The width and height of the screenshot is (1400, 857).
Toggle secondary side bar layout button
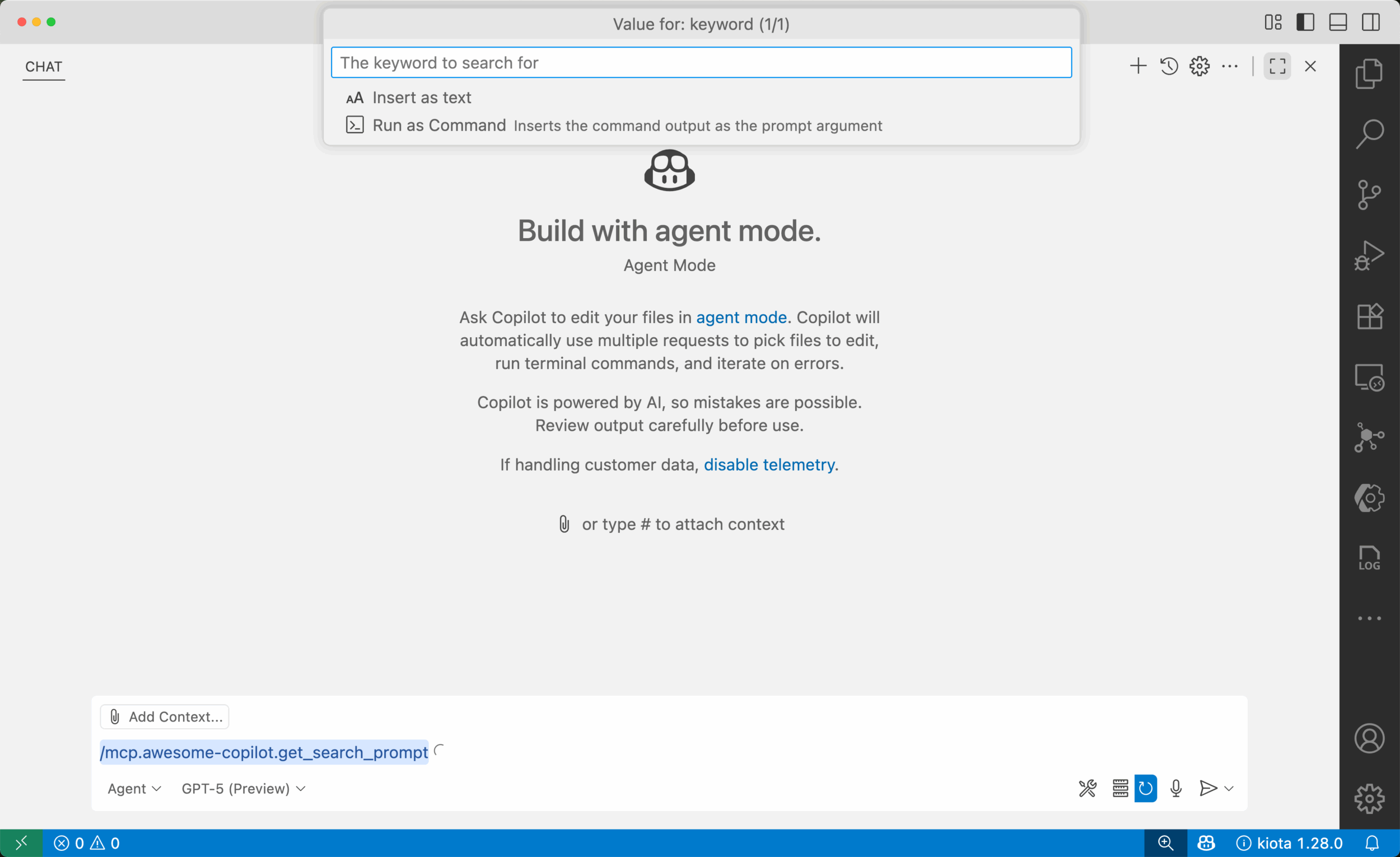[1370, 22]
